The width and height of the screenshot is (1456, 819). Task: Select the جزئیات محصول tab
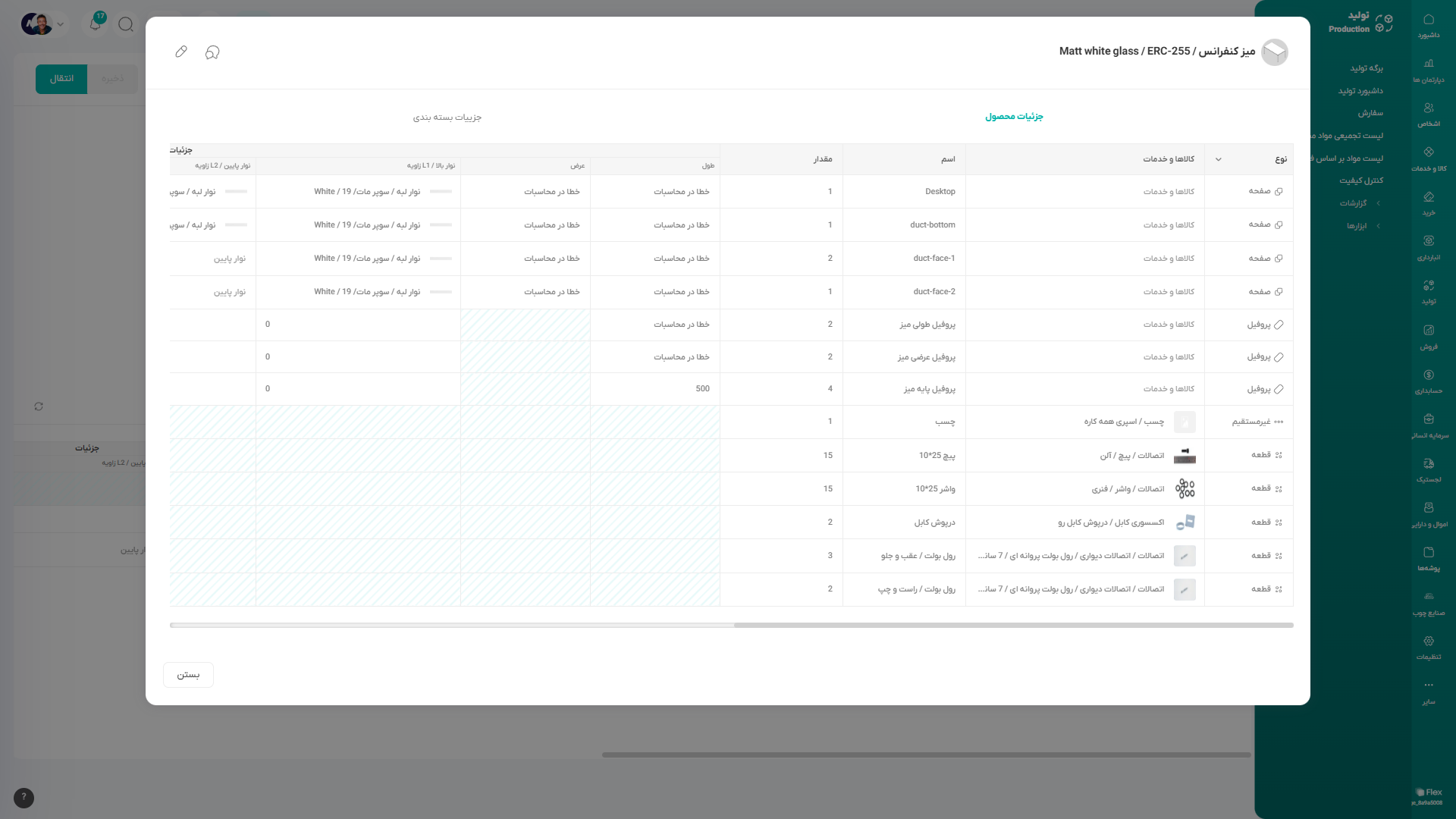(1014, 117)
